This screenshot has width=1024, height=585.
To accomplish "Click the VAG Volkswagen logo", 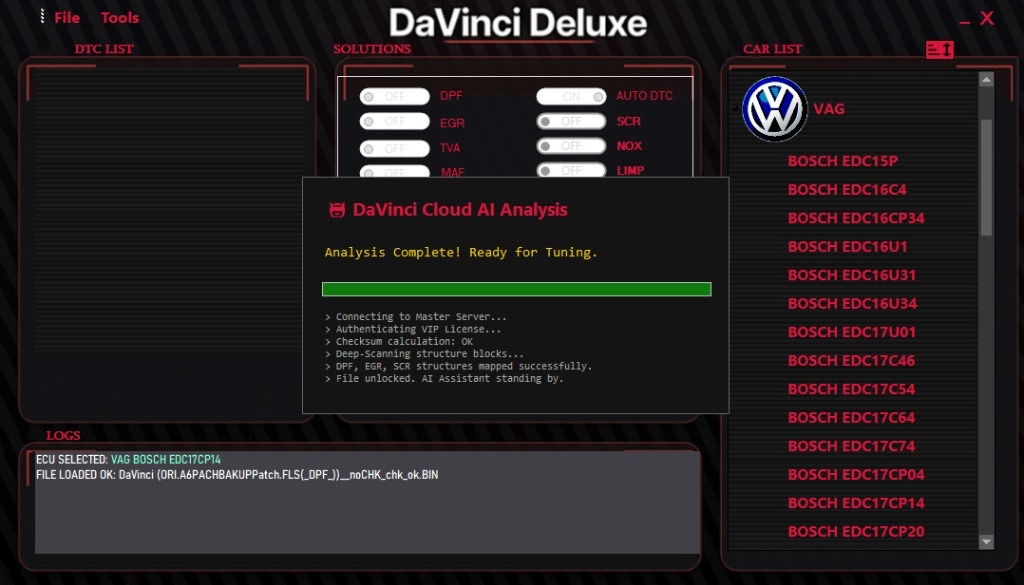I will [x=775, y=109].
